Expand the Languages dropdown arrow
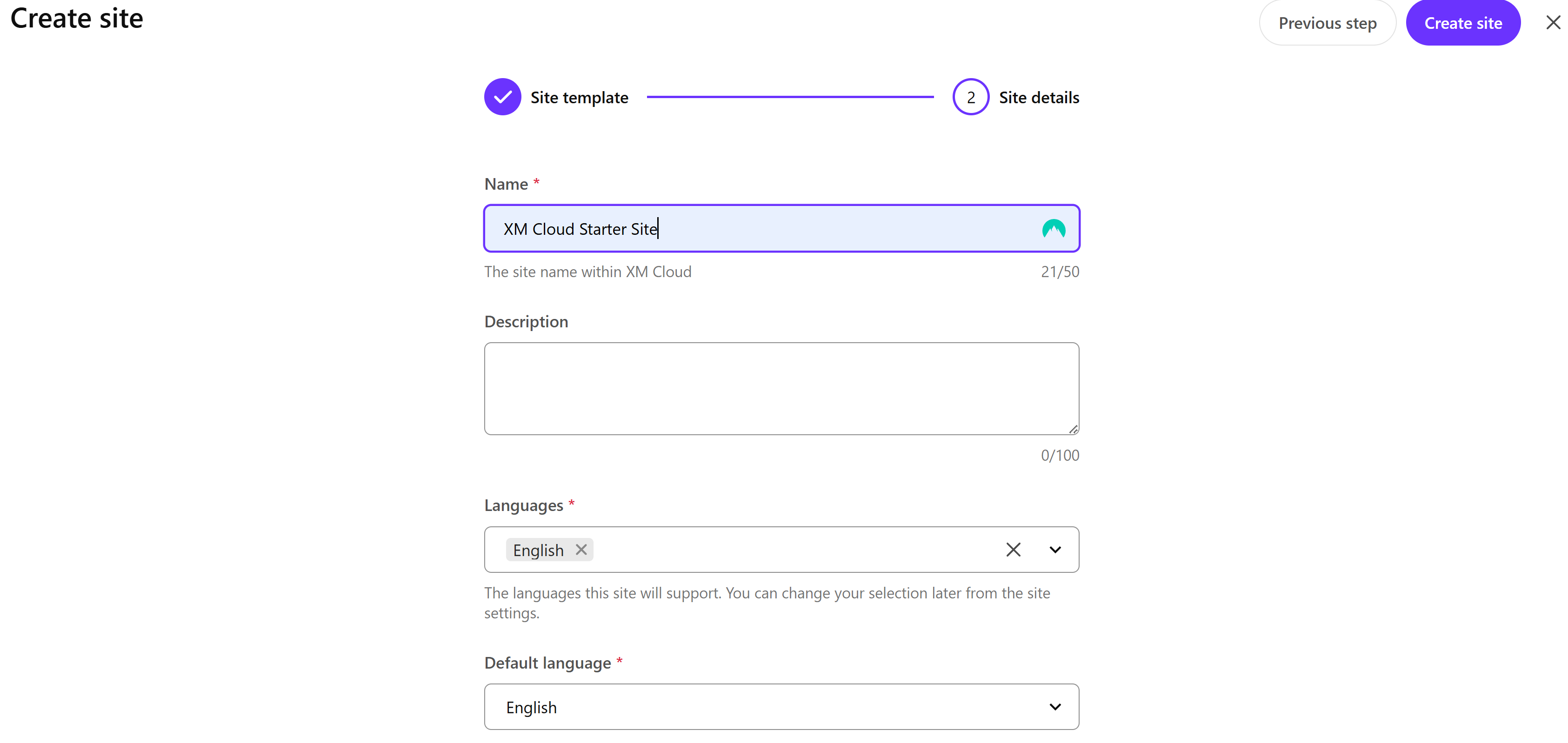Viewport: 1568px width, 743px height. [x=1055, y=550]
